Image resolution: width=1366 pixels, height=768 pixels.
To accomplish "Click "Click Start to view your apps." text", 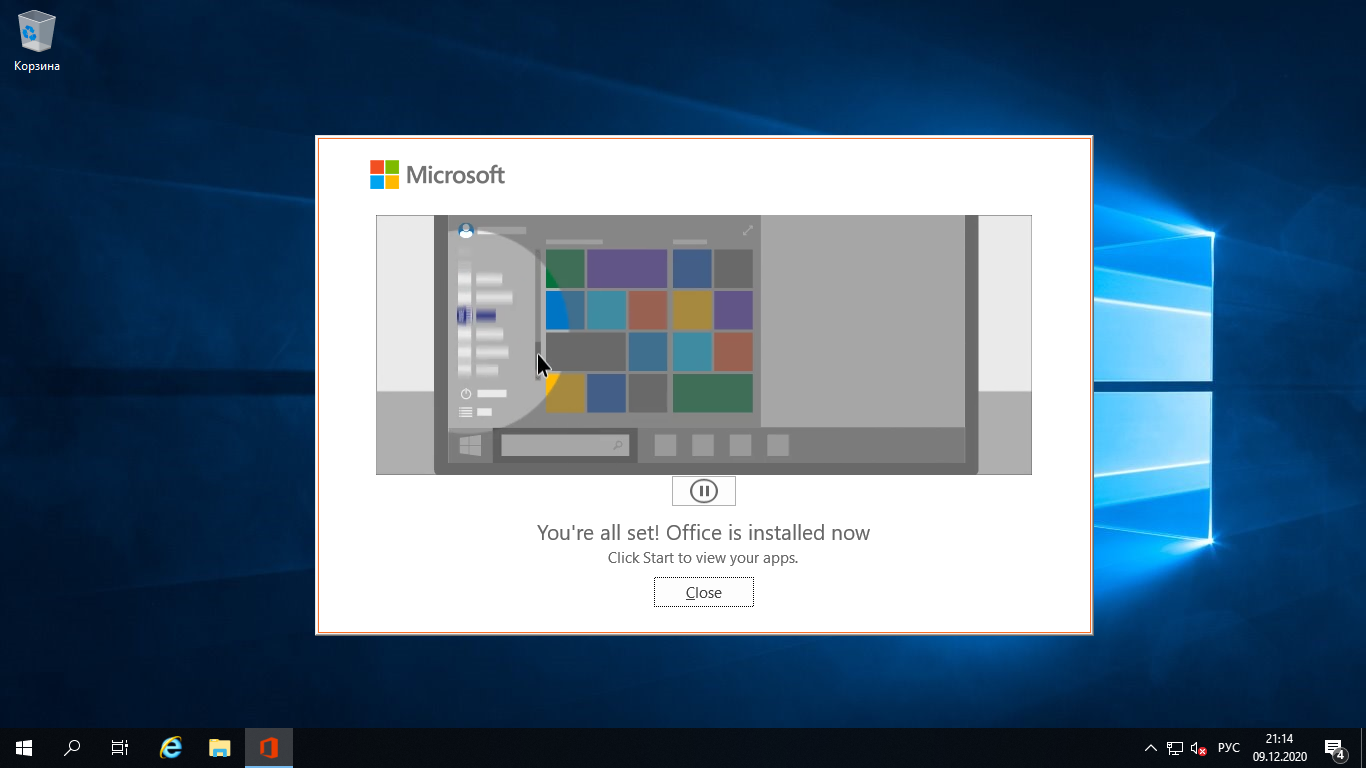I will (703, 558).
